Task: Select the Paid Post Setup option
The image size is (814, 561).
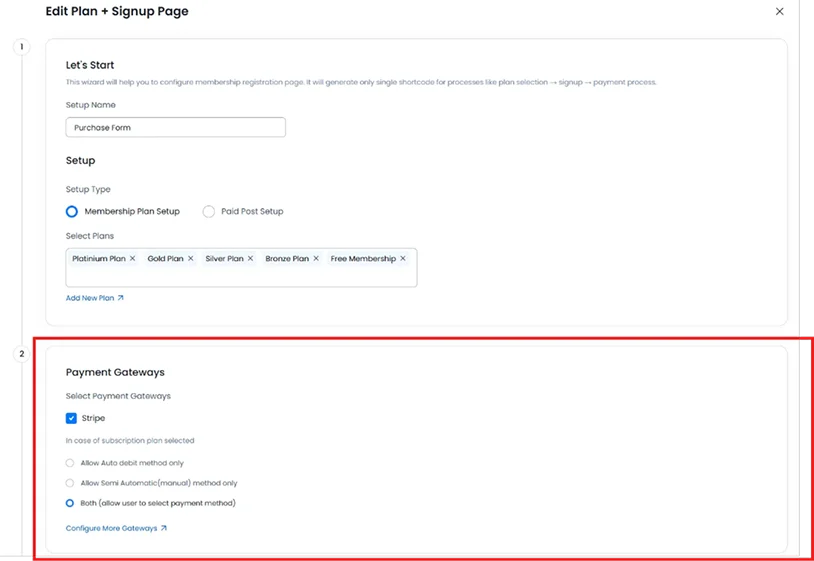Action: click(208, 212)
